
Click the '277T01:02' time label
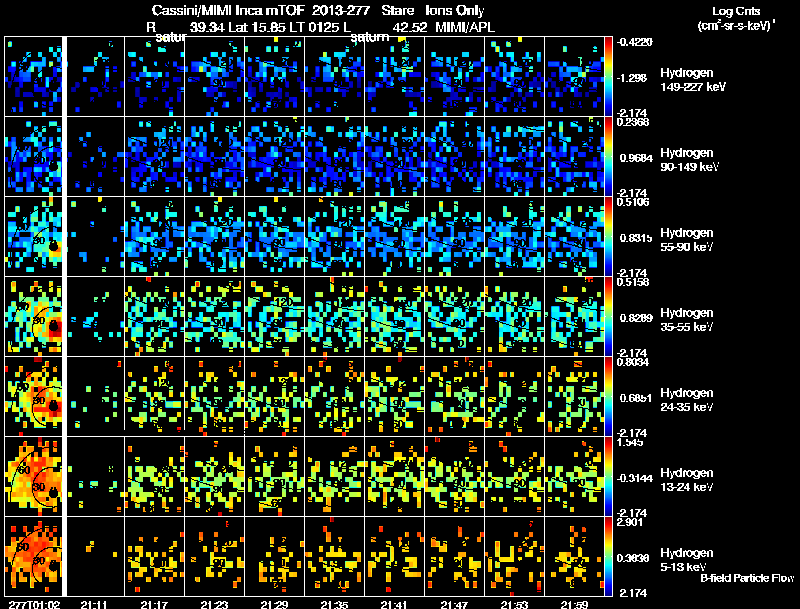tap(34, 605)
